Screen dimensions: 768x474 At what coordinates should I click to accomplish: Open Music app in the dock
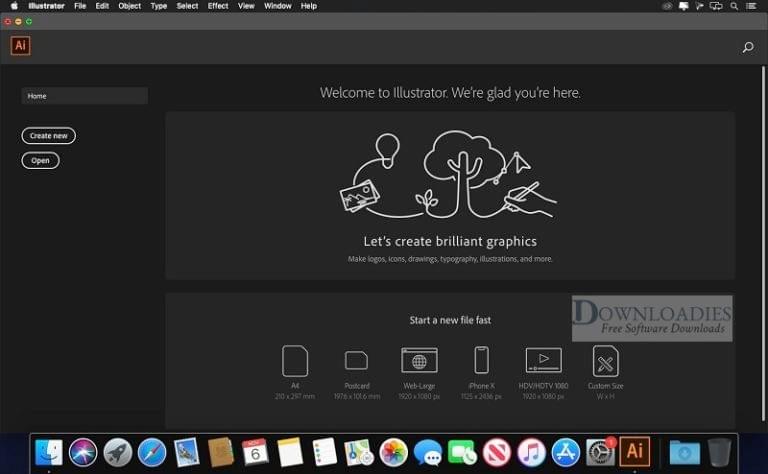coord(531,452)
